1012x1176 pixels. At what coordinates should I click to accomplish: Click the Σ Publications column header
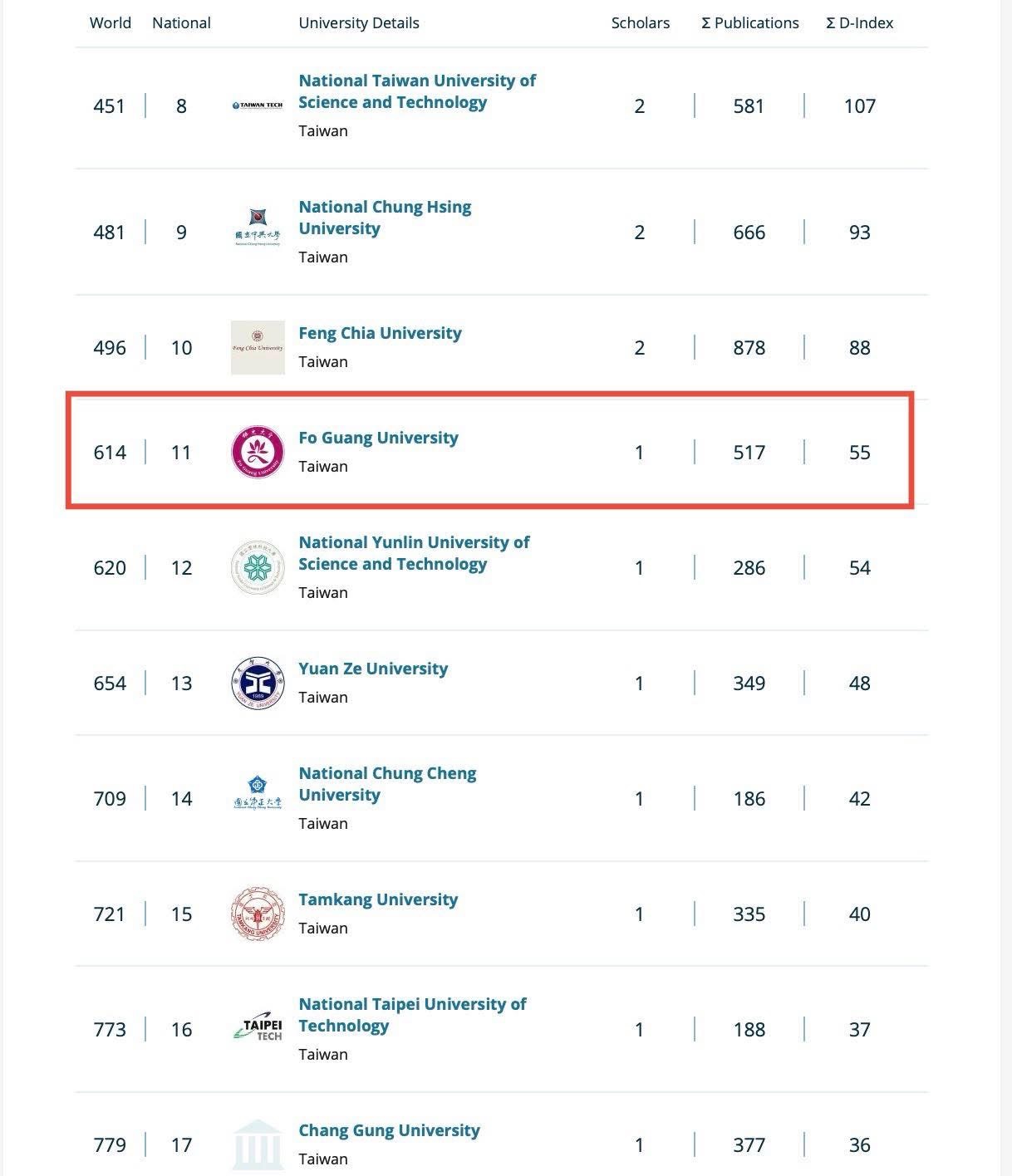click(x=750, y=23)
